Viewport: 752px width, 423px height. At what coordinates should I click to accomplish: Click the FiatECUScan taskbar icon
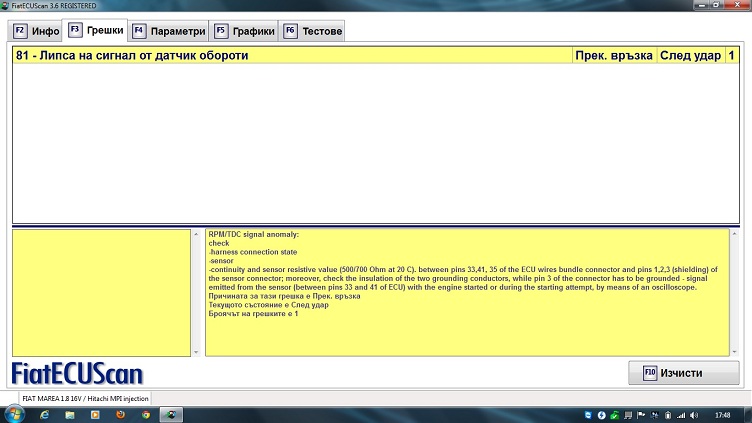[x=172, y=413]
